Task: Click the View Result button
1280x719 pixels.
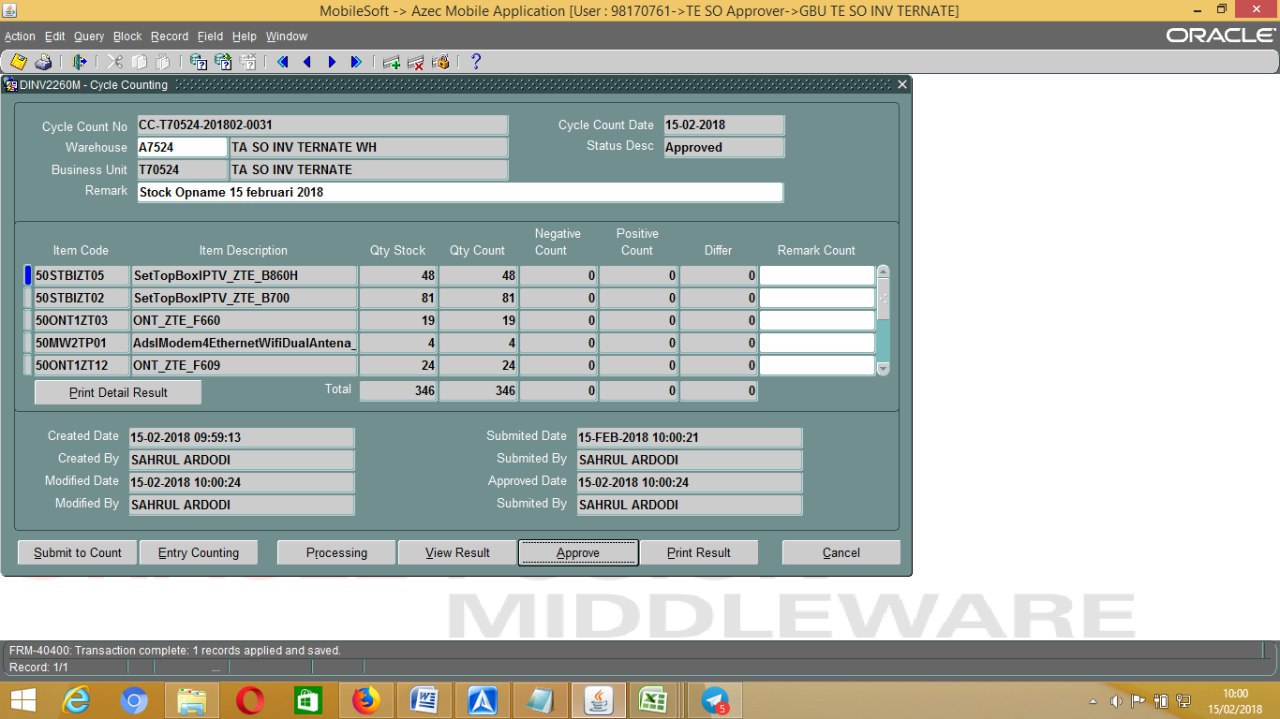Action: [457, 553]
